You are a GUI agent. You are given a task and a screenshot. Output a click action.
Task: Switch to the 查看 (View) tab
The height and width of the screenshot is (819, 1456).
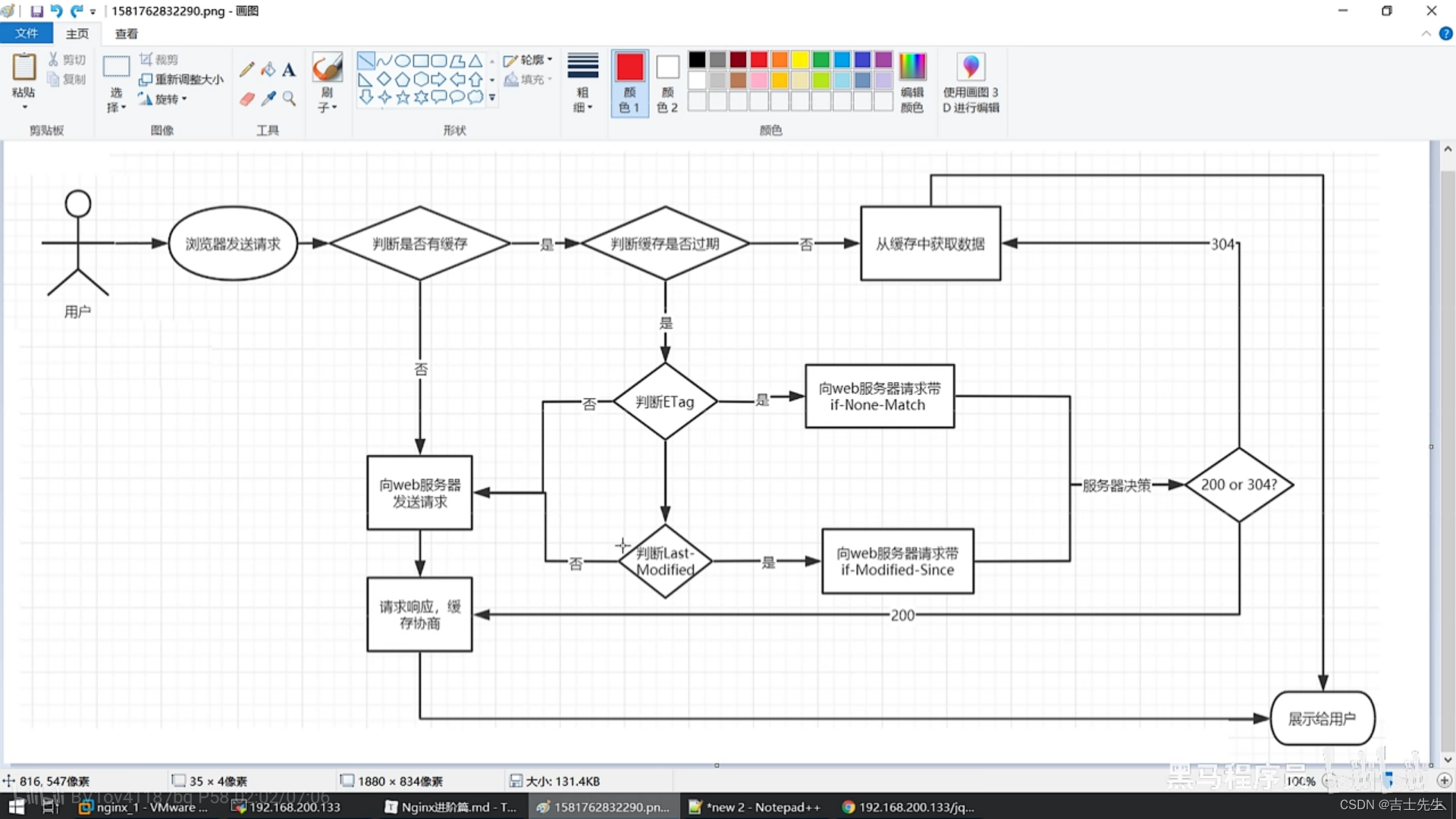click(126, 33)
